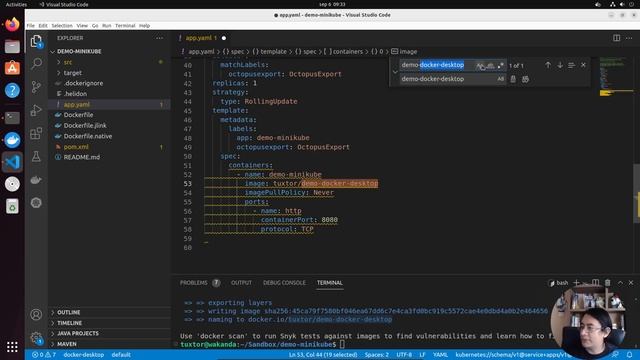Screen dimensions: 640x360
Task: Collapse the DEMO-MINIKUBE folder root
Action: point(53,51)
